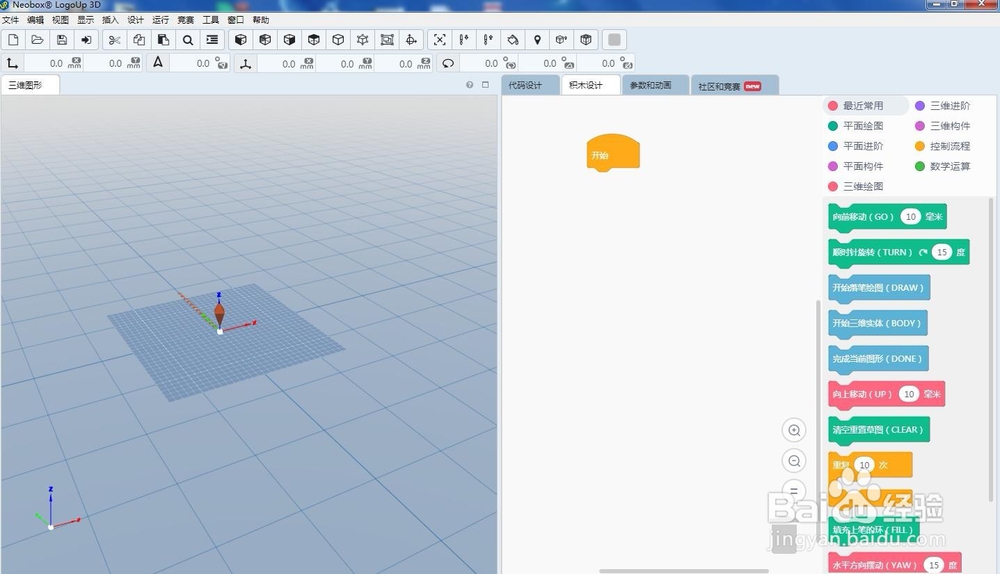Click the Copy icon
The image size is (1000, 574).
tap(138, 40)
